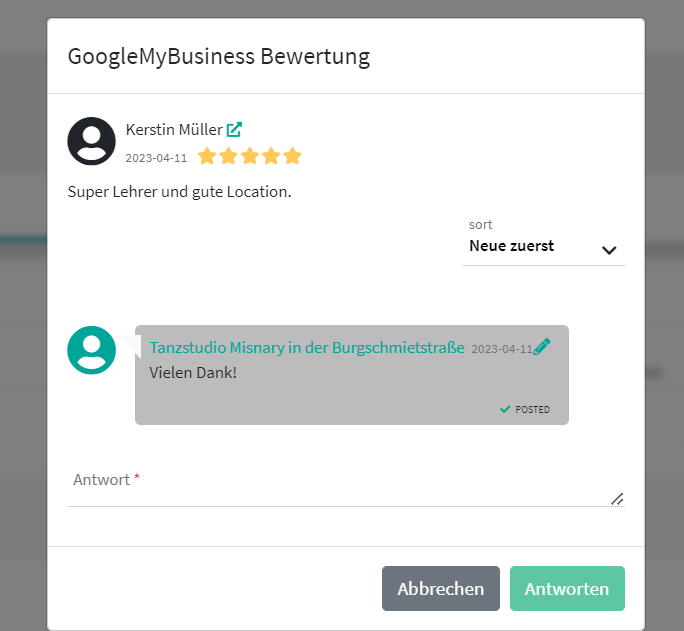Click the "sort" label above the dropdown

[481, 225]
